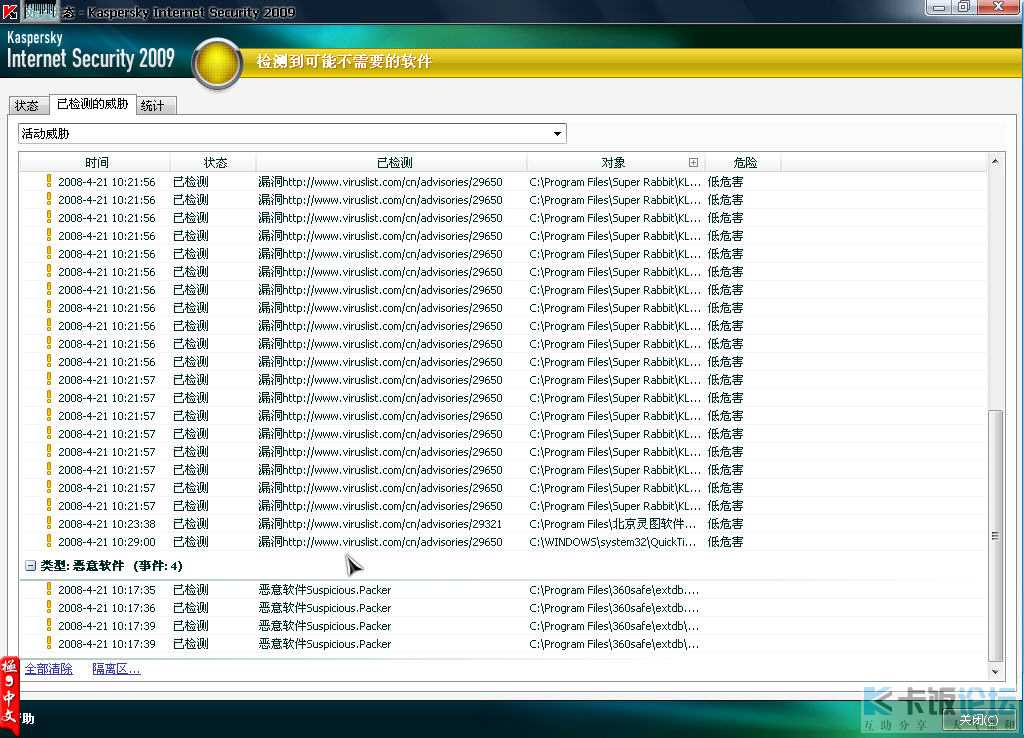Screen dimensions: 1024x738
Task: Click the scrollbar down arrow
Action: pos(995,671)
